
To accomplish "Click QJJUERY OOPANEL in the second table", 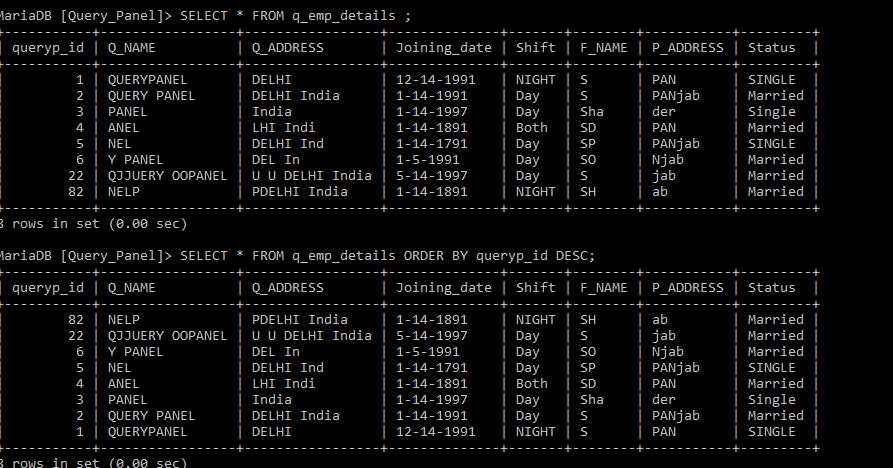I will pyautogui.click(x=163, y=335).
